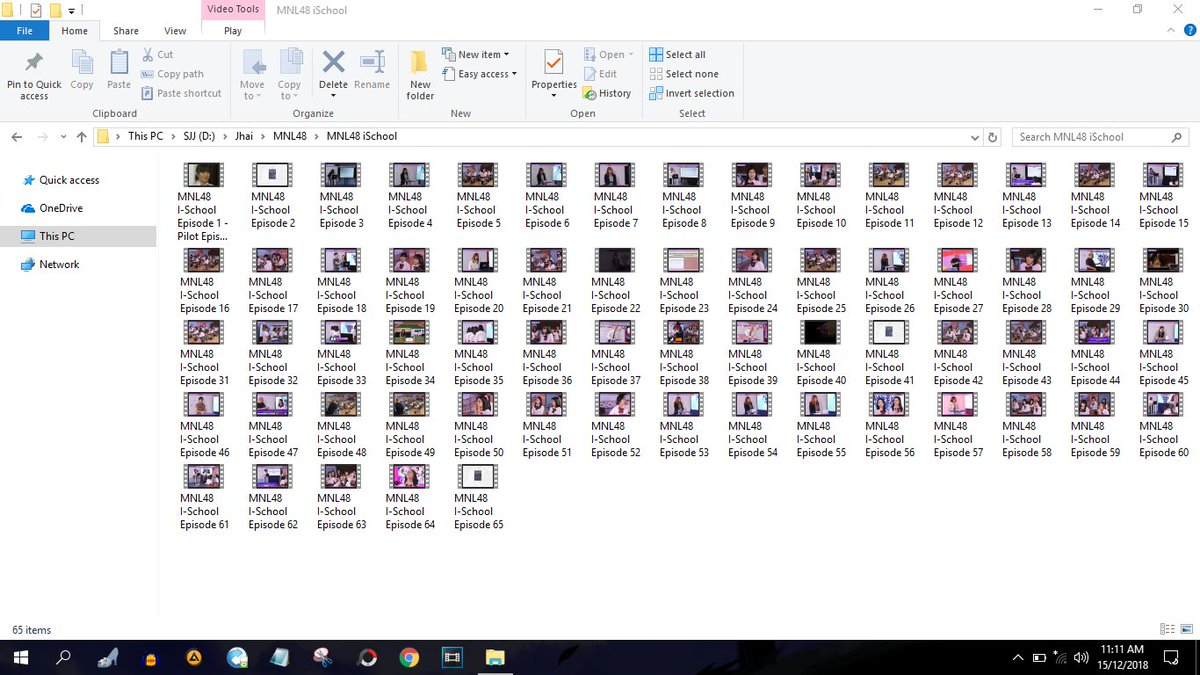This screenshot has width=1200, height=675.
Task: Open the Move to dropdown
Action: [253, 74]
